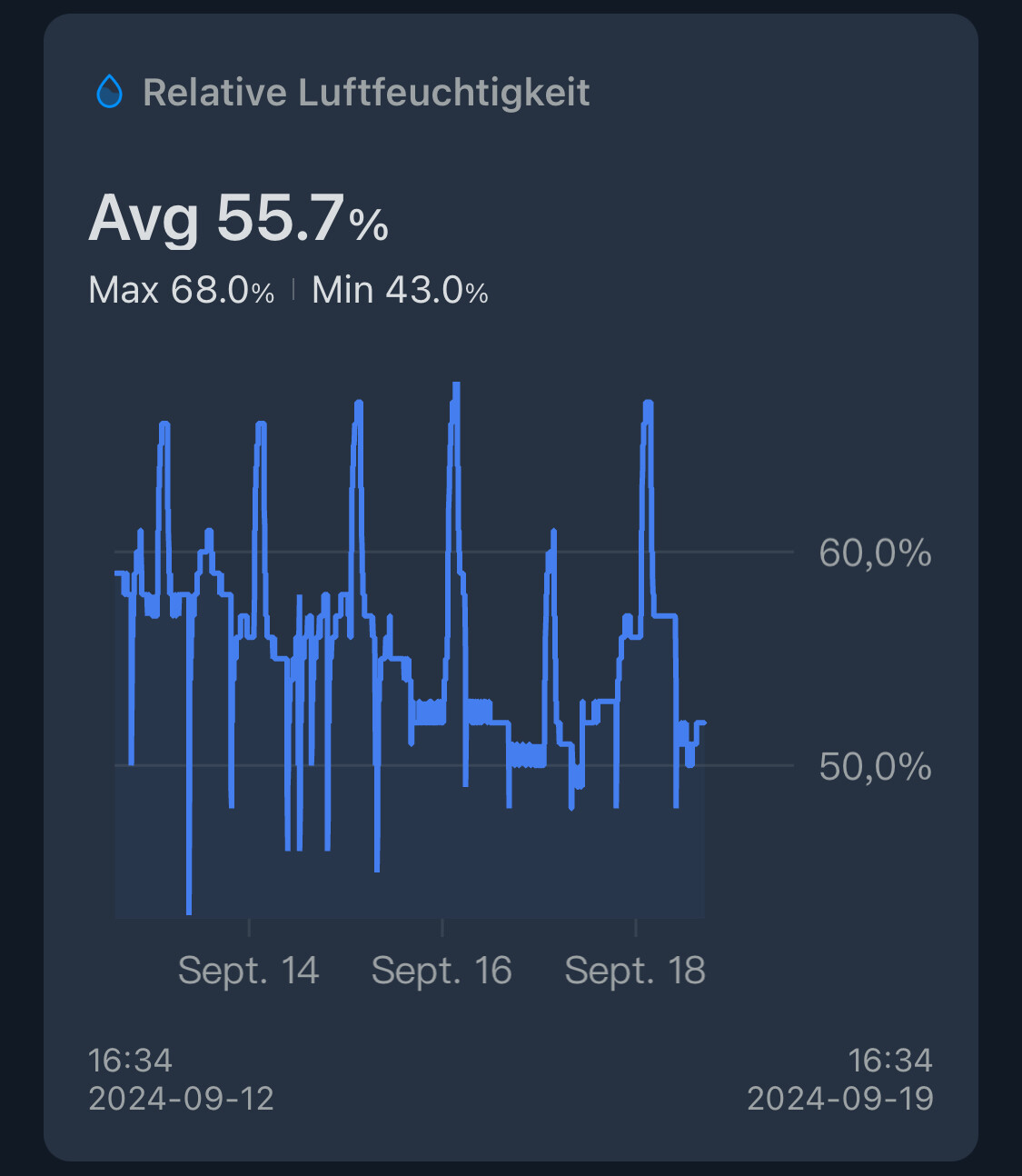Image resolution: width=1022 pixels, height=1176 pixels.
Task: Select the Sept. 18 x-axis label
Action: click(635, 971)
